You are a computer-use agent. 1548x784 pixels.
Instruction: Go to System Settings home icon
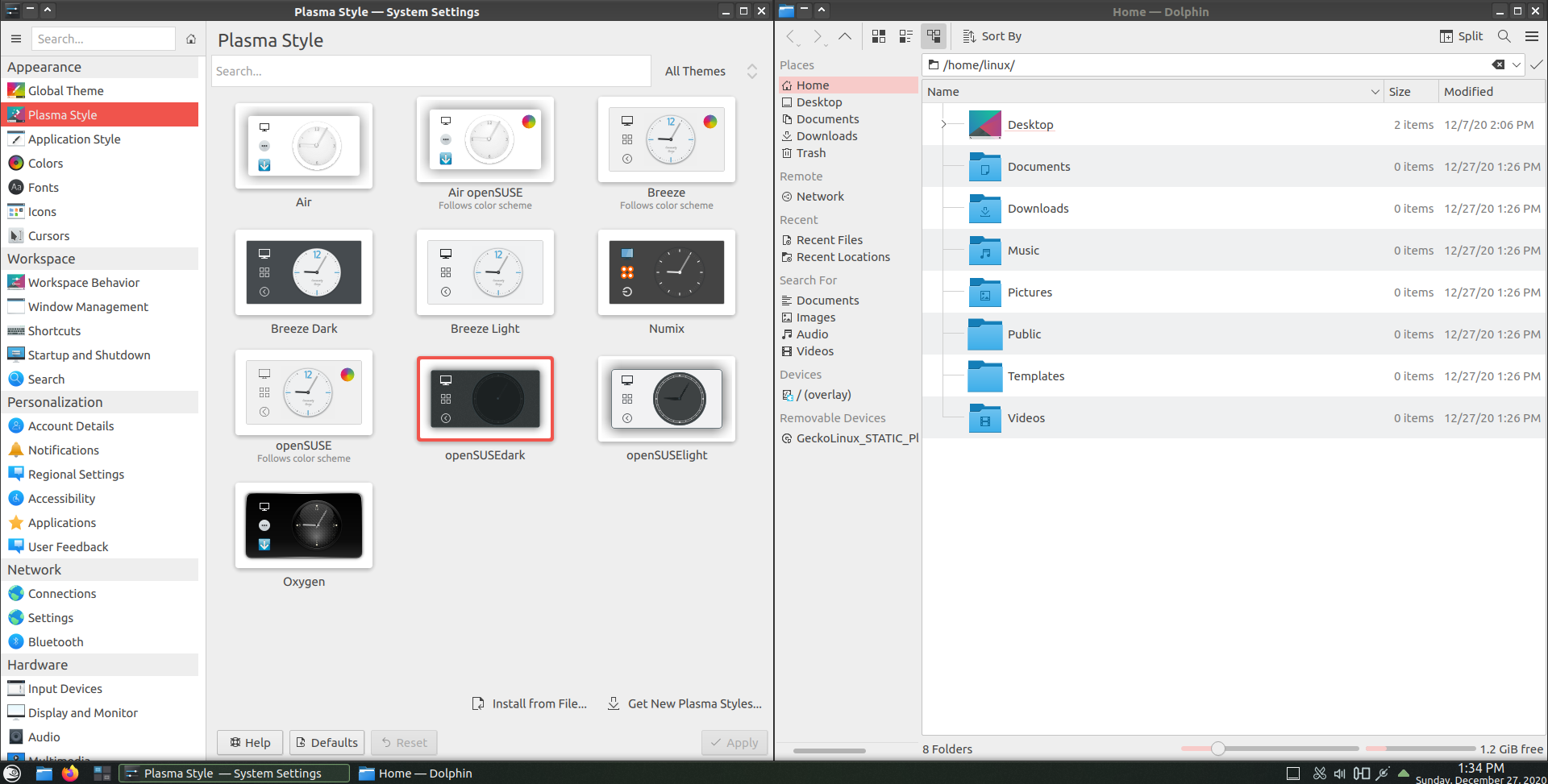191,39
